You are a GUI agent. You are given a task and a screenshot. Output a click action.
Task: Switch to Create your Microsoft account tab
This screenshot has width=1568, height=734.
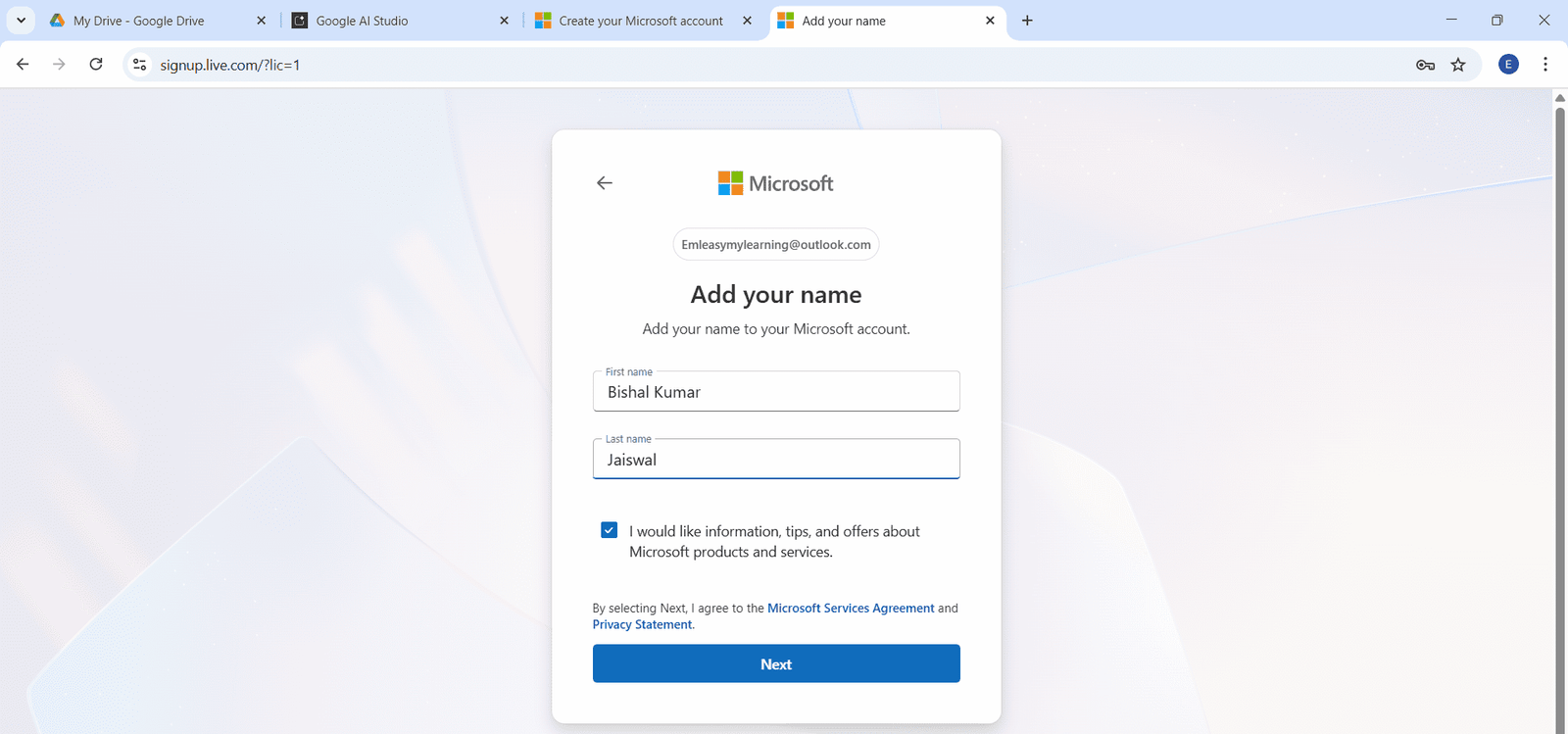pyautogui.click(x=640, y=21)
